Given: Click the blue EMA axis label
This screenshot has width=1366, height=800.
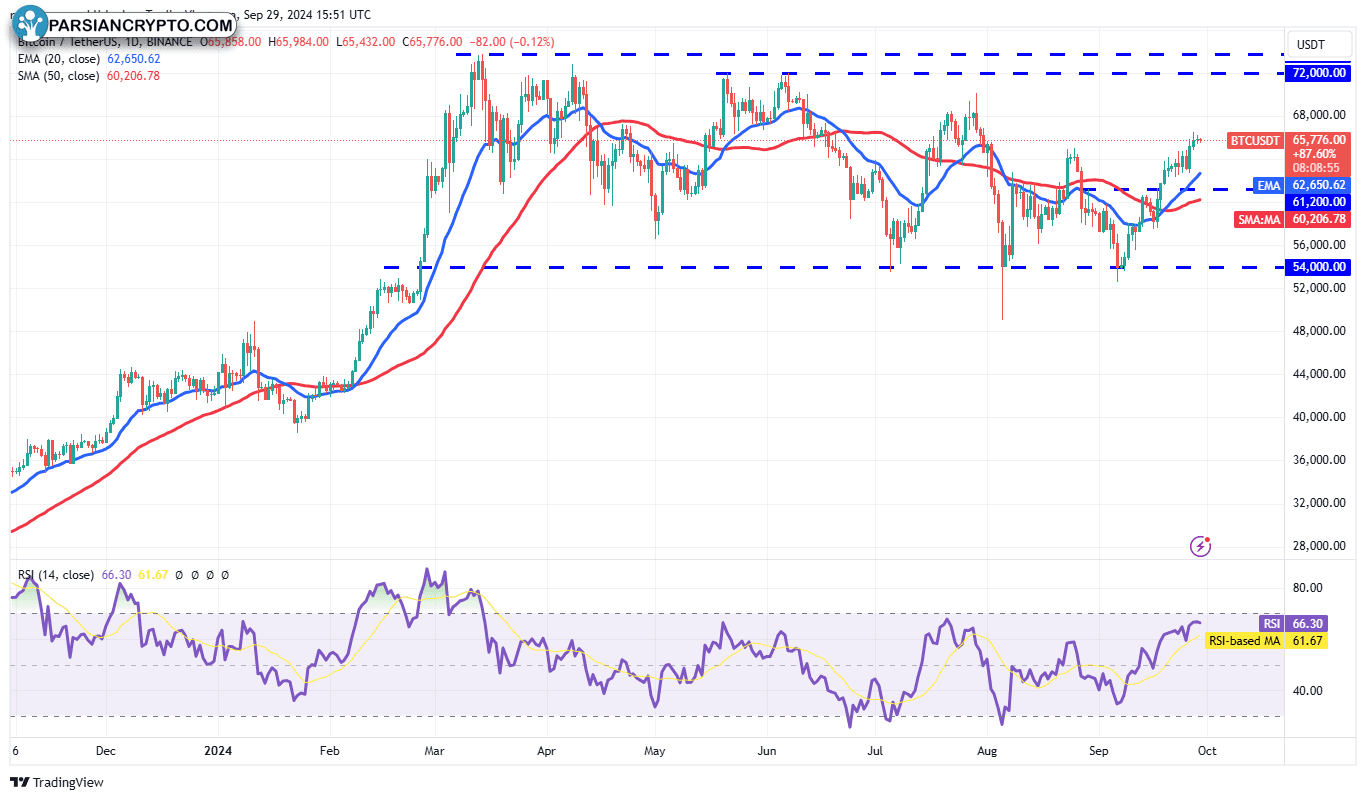Looking at the screenshot, I should [1269, 186].
